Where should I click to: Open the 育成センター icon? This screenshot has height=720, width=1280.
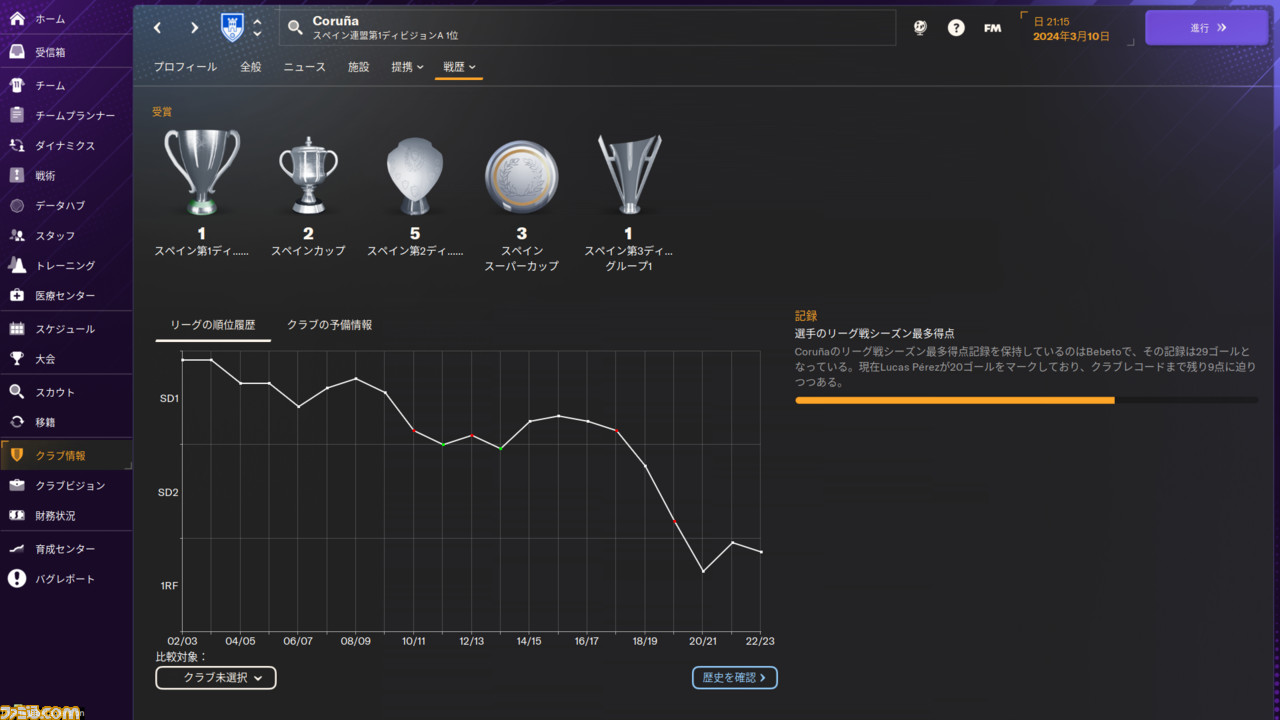[17, 549]
